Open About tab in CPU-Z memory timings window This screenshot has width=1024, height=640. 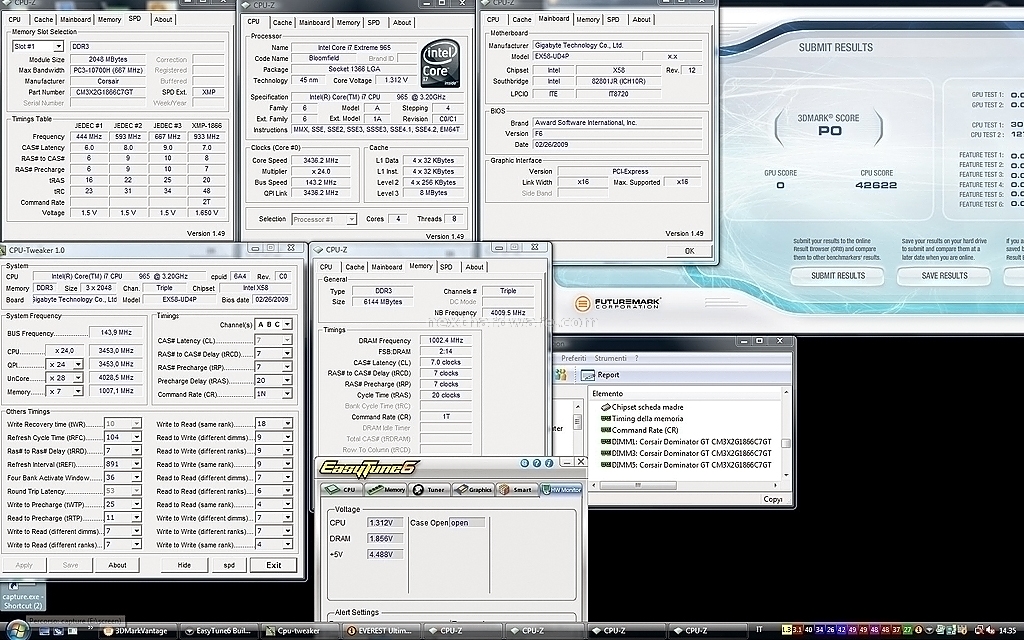(x=474, y=267)
